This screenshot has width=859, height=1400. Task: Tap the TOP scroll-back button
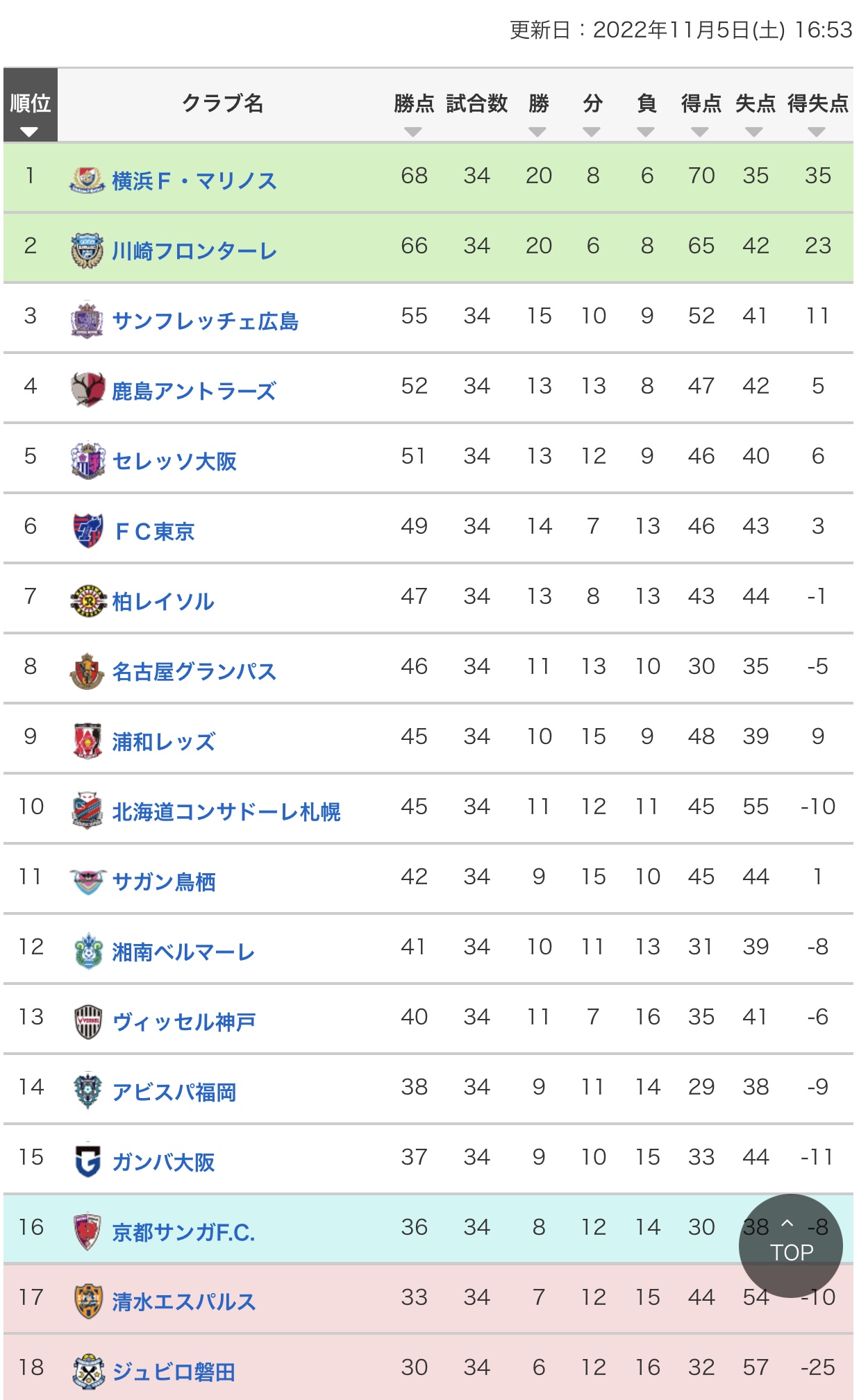click(x=790, y=1246)
